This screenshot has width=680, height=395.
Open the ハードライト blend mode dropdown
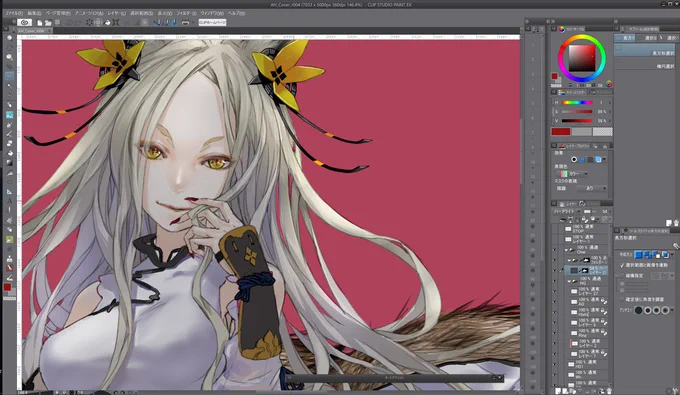[567, 212]
